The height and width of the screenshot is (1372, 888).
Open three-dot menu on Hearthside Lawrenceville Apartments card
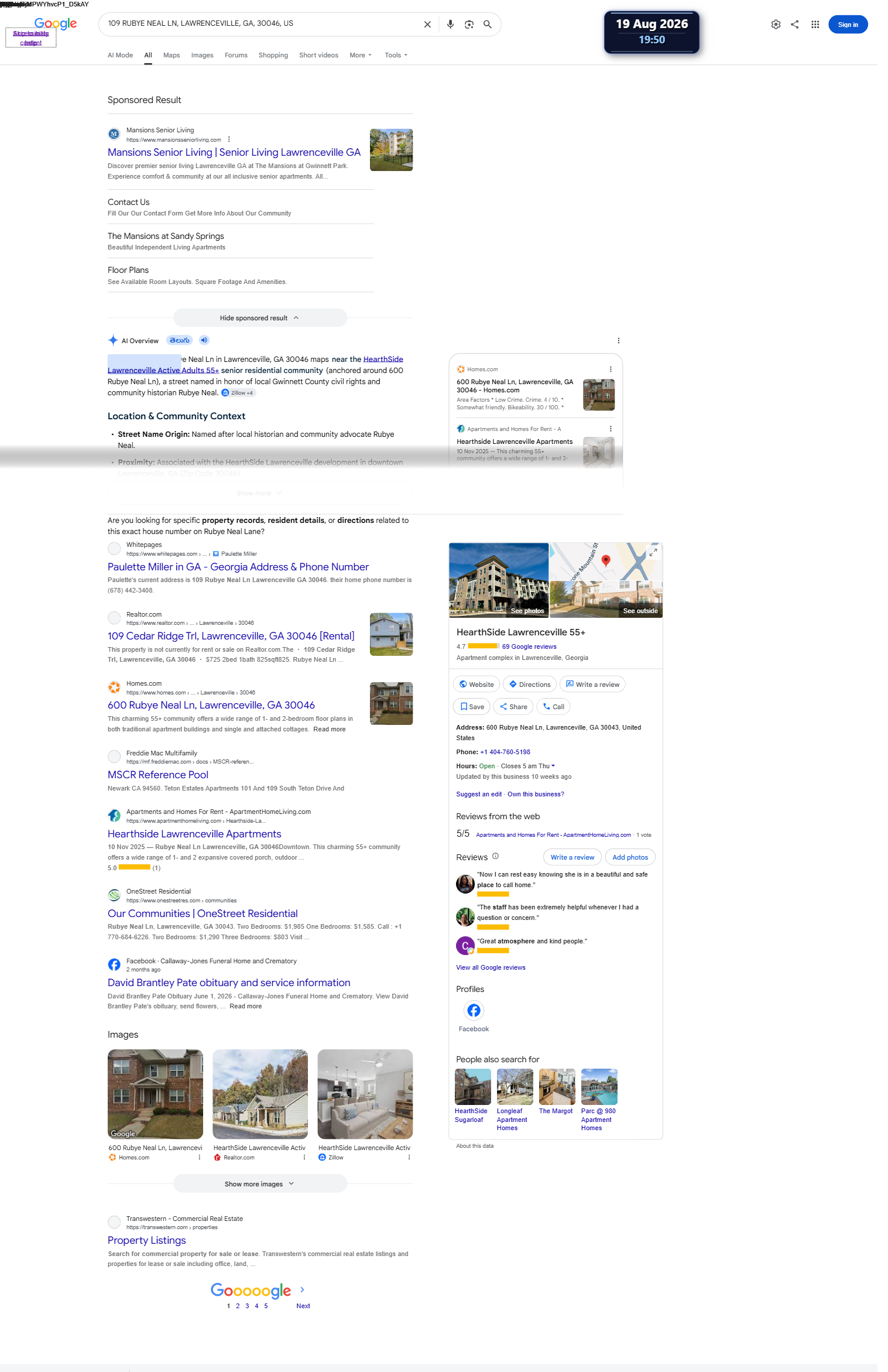click(x=611, y=429)
